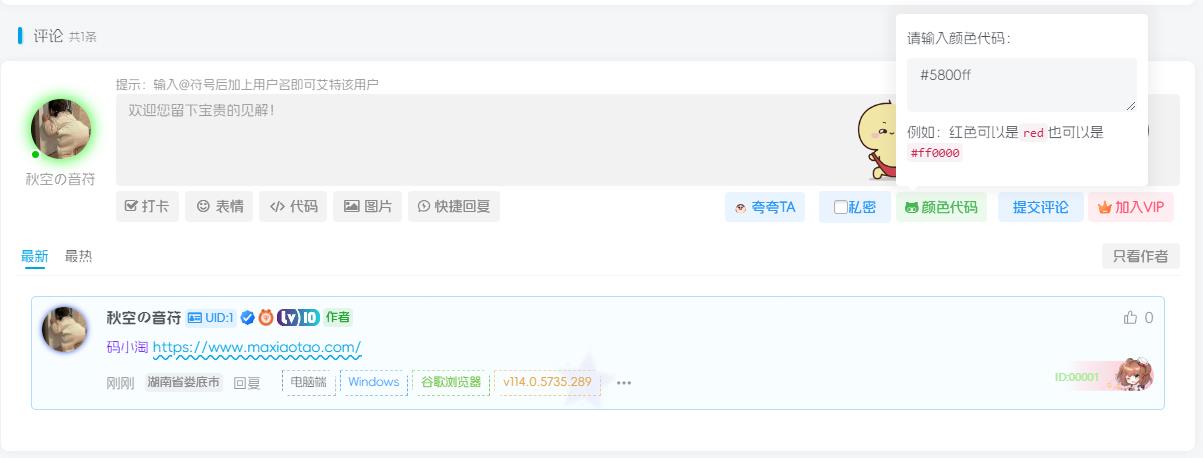Click the 加入VIP crown button
Screen dimensions: 1203x458
coord(1130,208)
